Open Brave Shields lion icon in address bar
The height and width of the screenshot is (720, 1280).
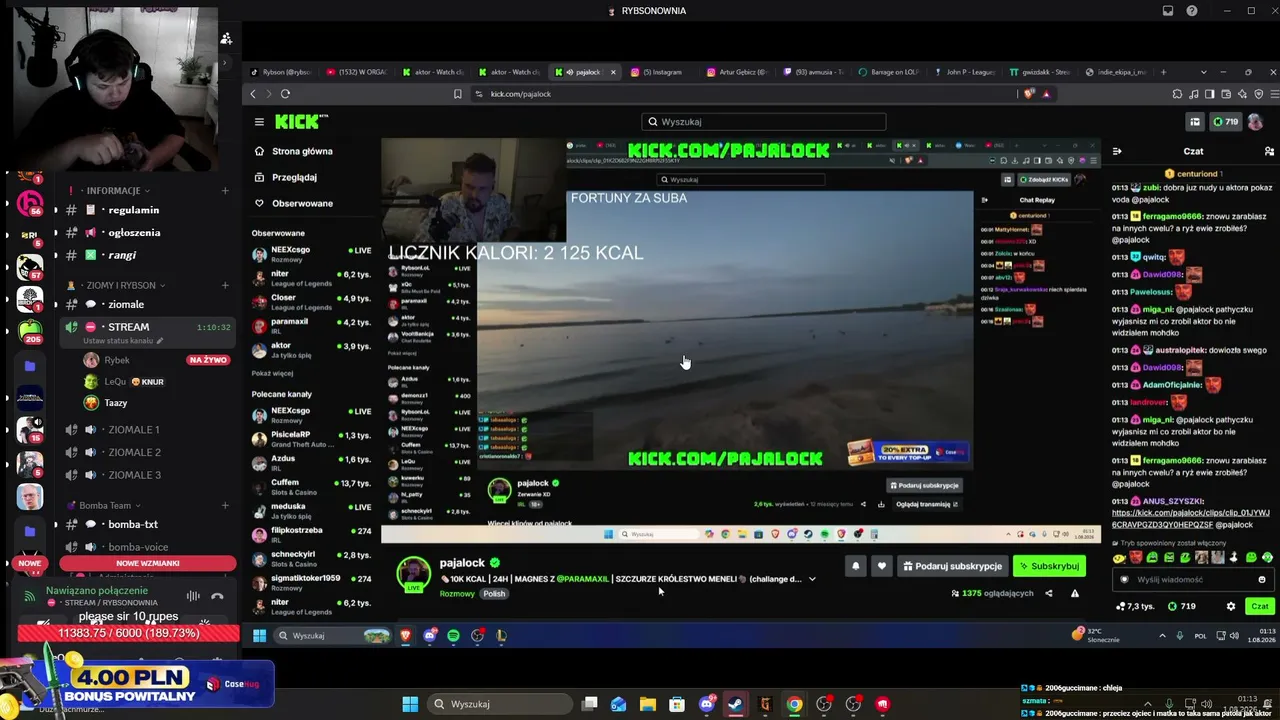[x=1029, y=94]
